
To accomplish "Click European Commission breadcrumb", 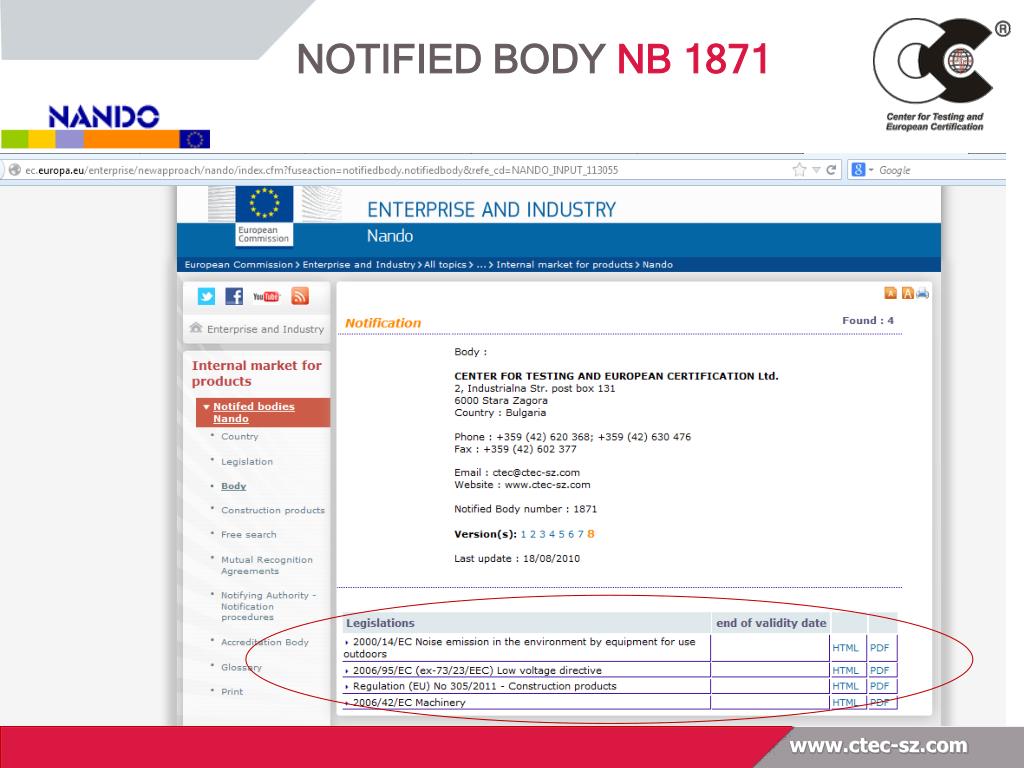I will click(238, 264).
